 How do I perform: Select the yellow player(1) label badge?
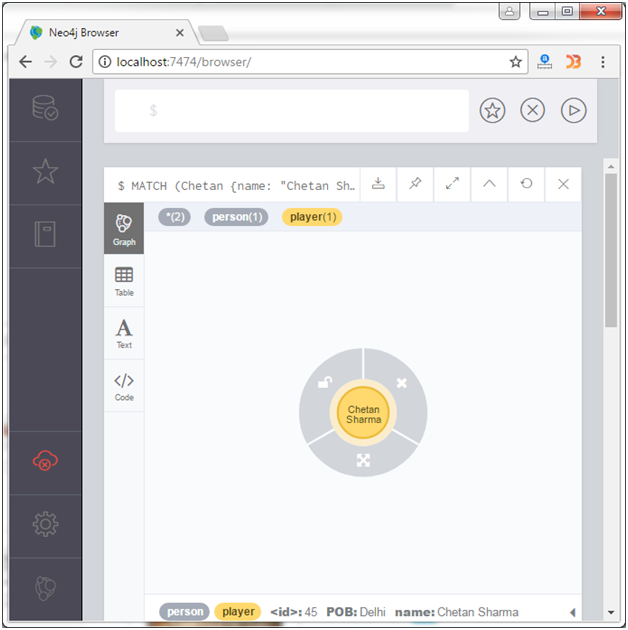(x=312, y=217)
